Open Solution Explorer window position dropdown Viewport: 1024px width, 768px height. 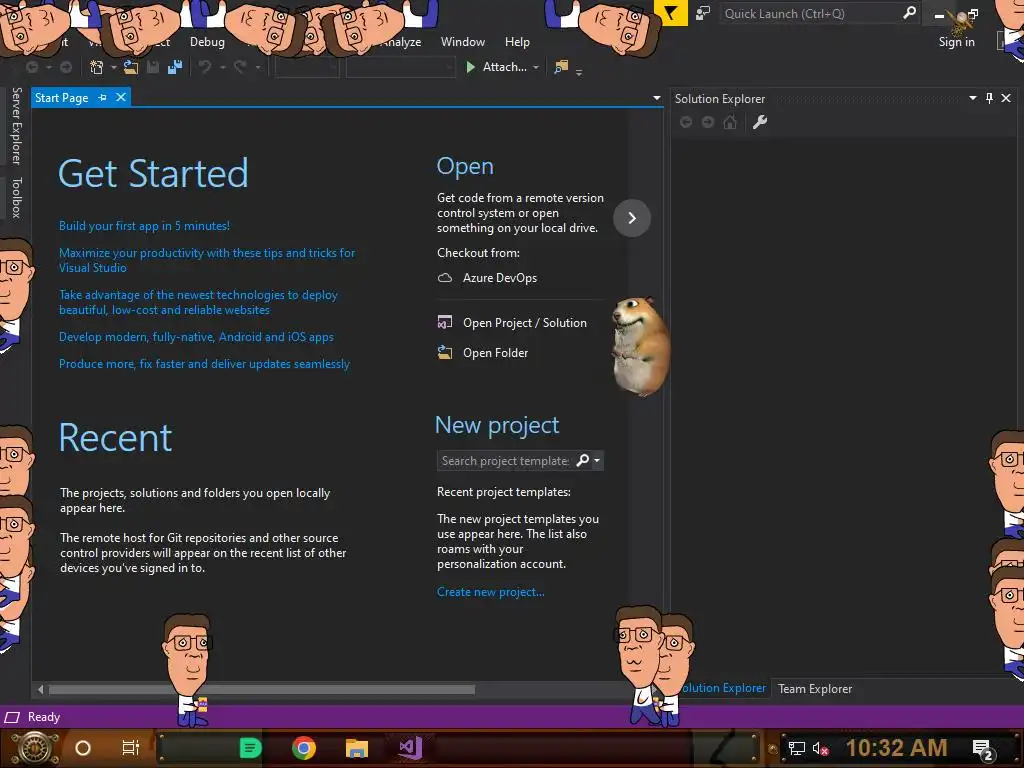point(972,98)
